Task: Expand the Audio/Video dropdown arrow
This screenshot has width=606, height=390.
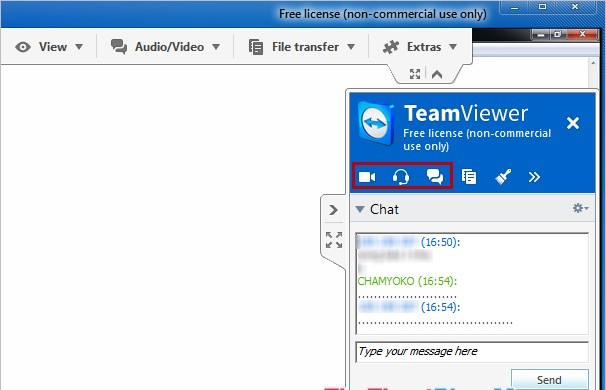Action: point(216,47)
